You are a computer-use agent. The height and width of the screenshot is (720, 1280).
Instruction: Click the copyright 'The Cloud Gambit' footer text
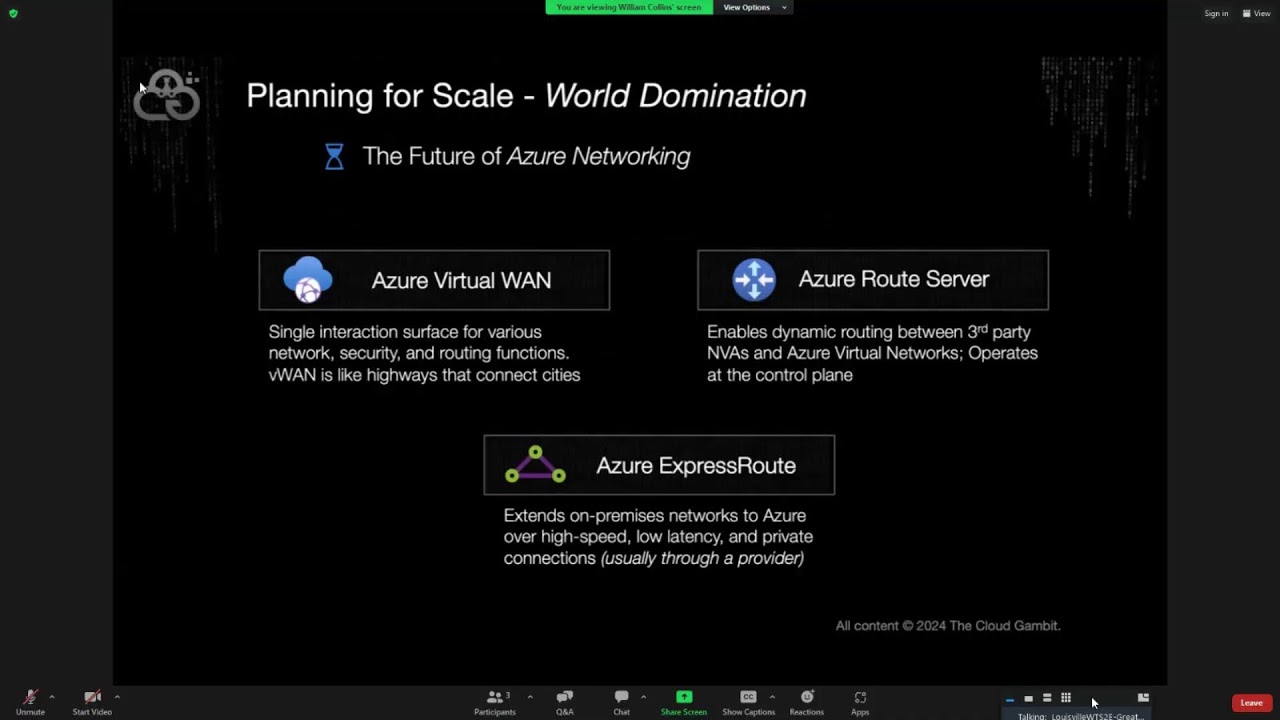tap(948, 626)
